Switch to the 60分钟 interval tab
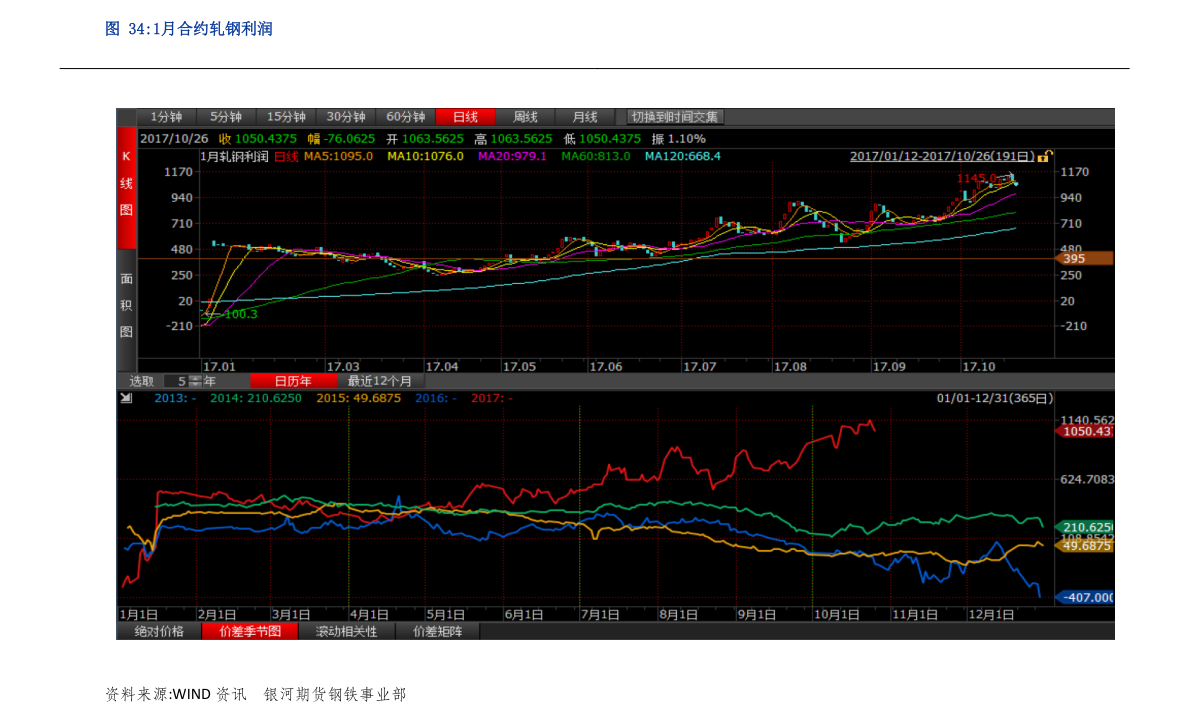The height and width of the screenshot is (723, 1191). [405, 117]
